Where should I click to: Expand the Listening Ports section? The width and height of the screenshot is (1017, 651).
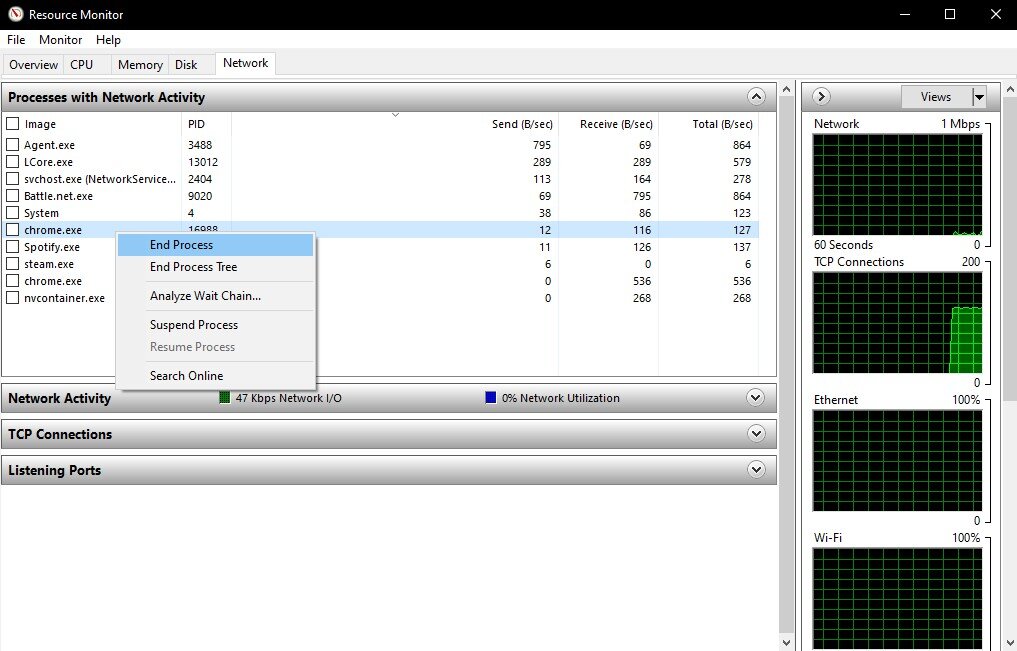756,470
